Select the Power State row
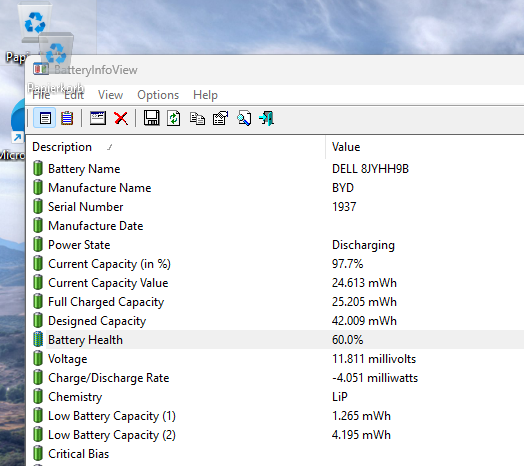Viewport: 524px width, 466px height. pos(275,245)
